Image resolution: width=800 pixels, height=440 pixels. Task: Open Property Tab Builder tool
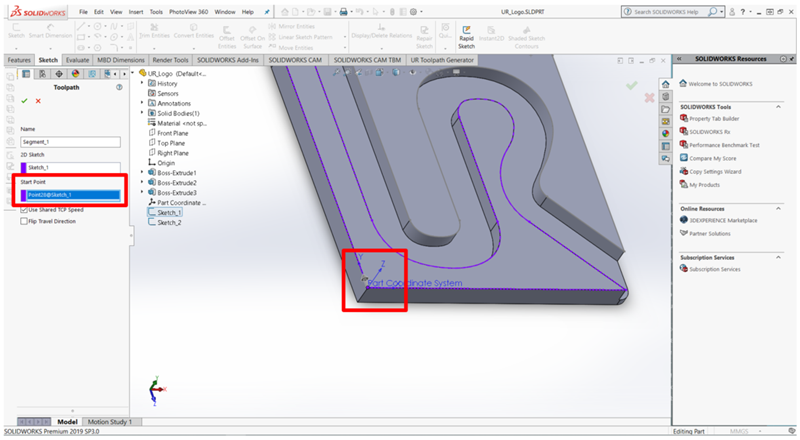pyautogui.click(x=714, y=119)
